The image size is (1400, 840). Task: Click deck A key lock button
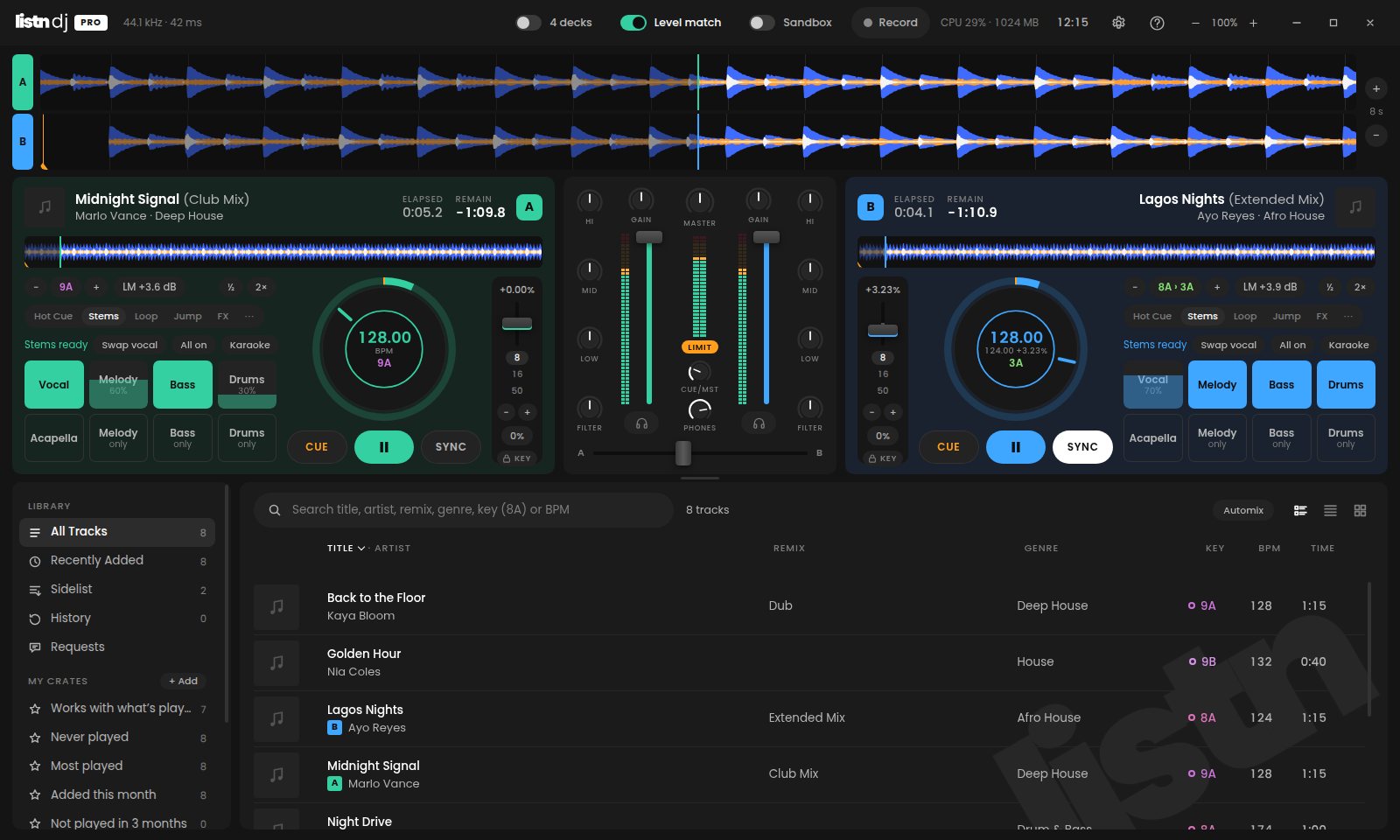[517, 458]
